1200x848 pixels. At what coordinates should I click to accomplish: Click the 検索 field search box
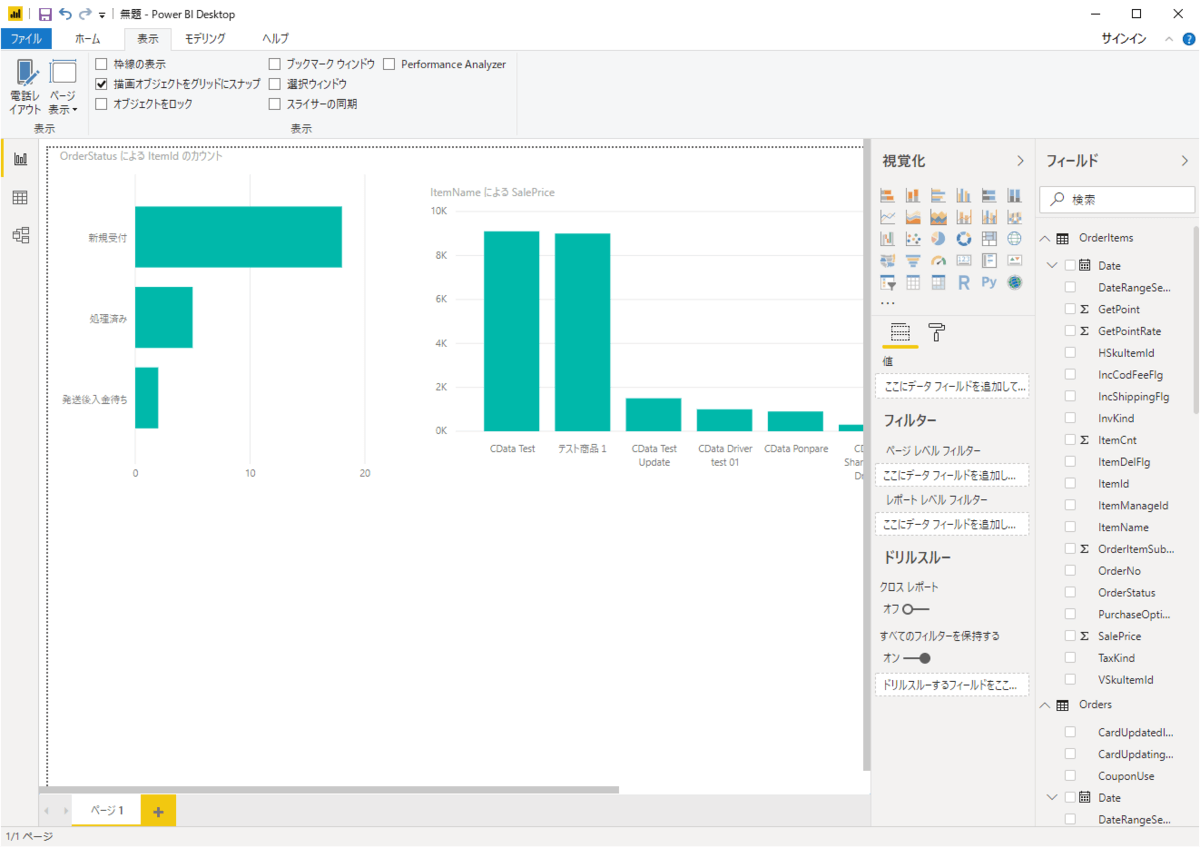[x=1125, y=200]
